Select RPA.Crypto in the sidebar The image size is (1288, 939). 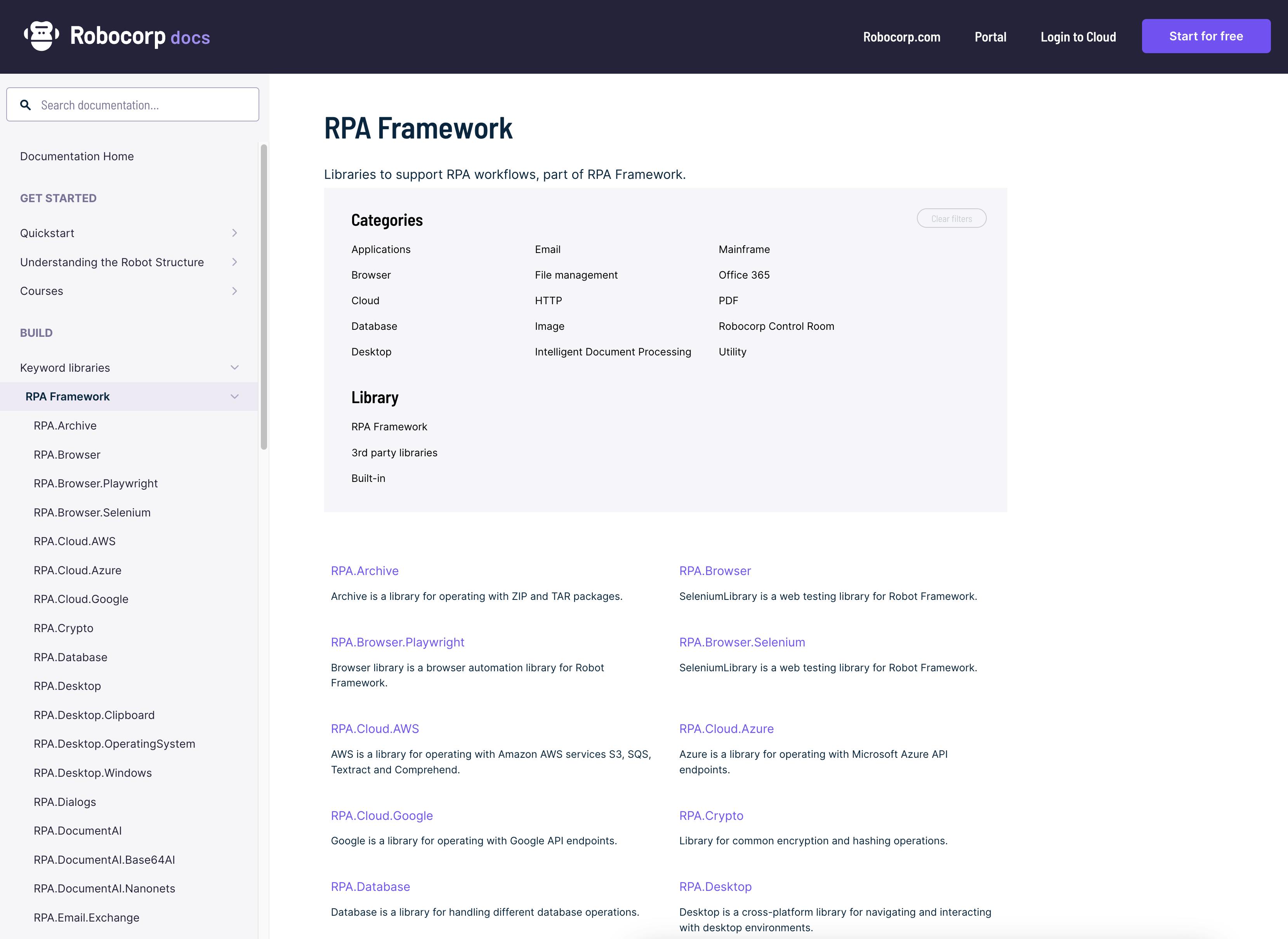click(x=63, y=628)
